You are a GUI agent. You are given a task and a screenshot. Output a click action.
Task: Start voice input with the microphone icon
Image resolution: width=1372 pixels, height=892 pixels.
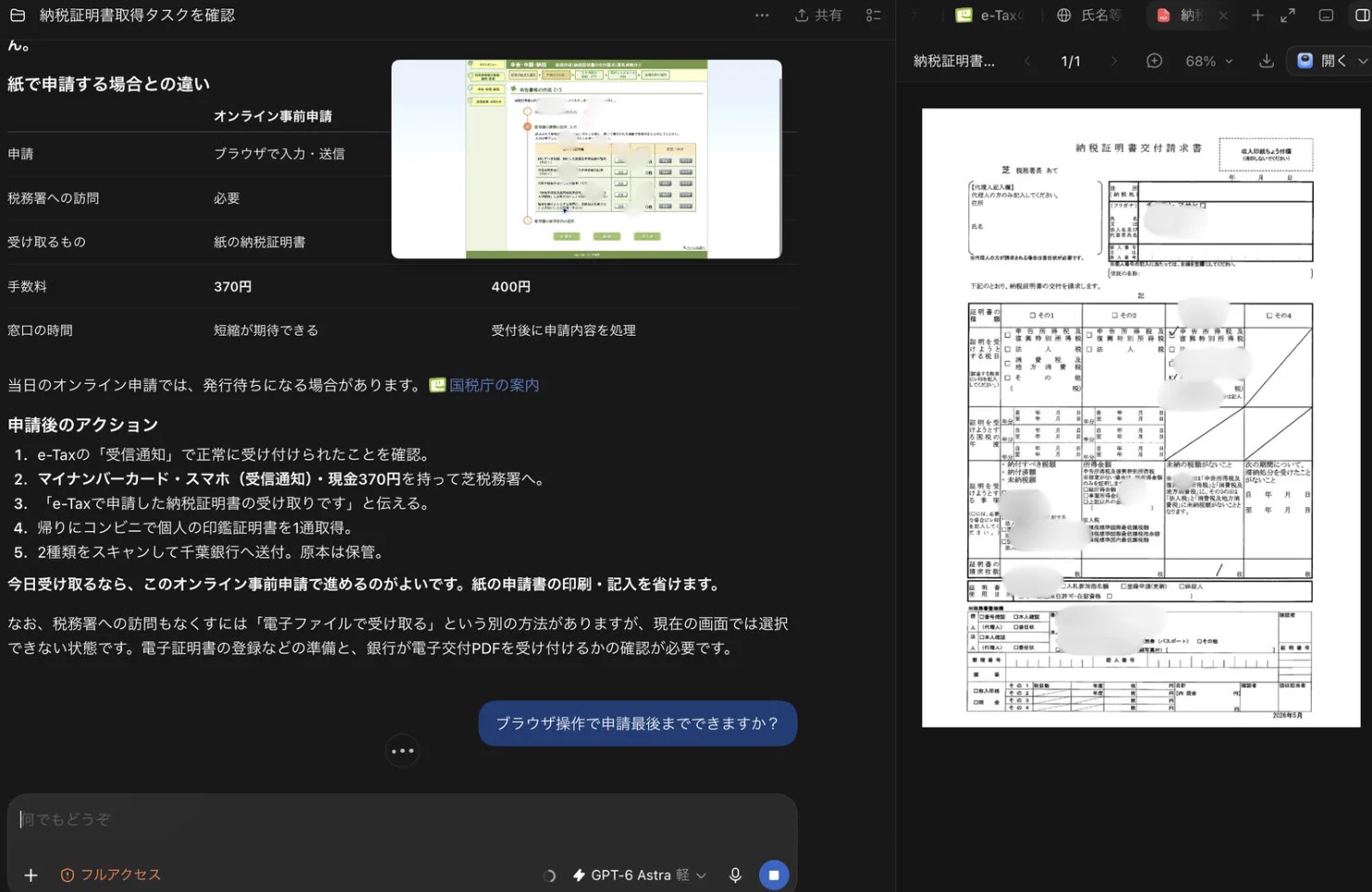pyautogui.click(x=735, y=875)
